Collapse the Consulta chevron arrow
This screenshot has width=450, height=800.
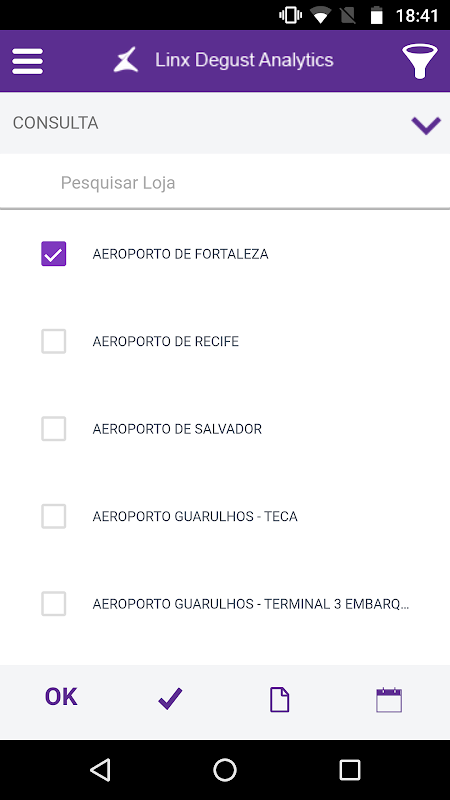426,125
